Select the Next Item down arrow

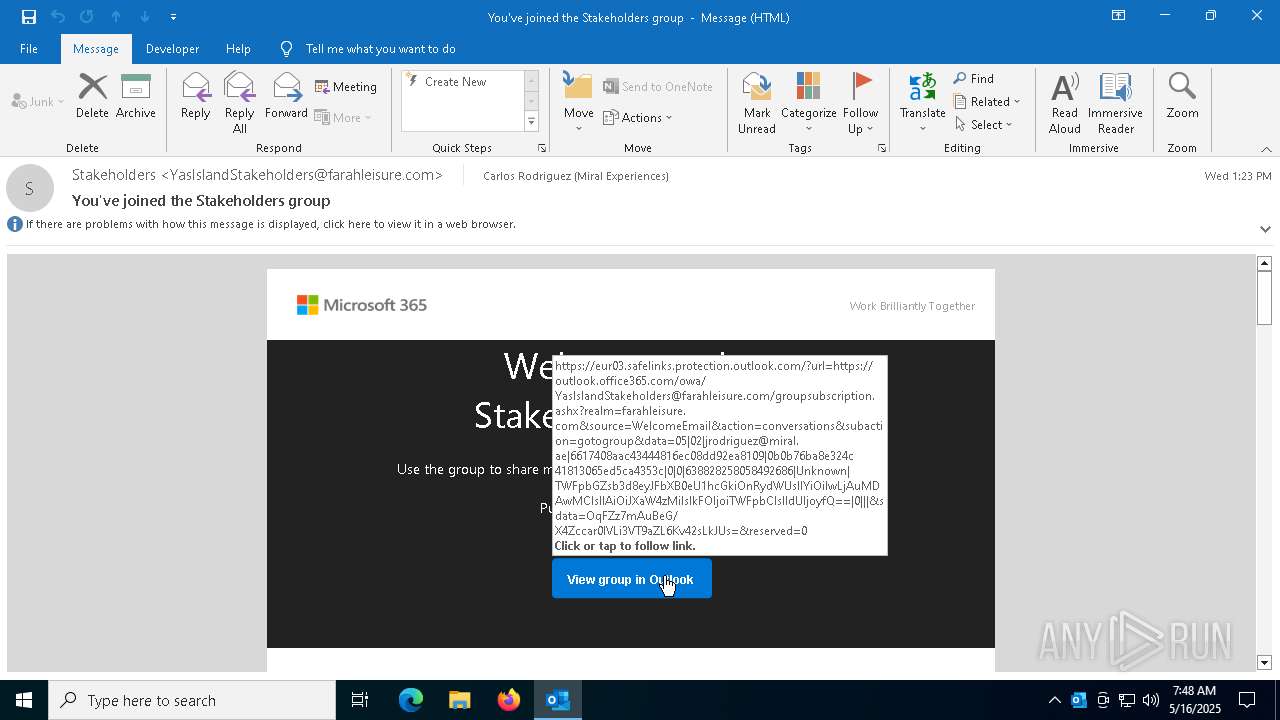coord(145,17)
